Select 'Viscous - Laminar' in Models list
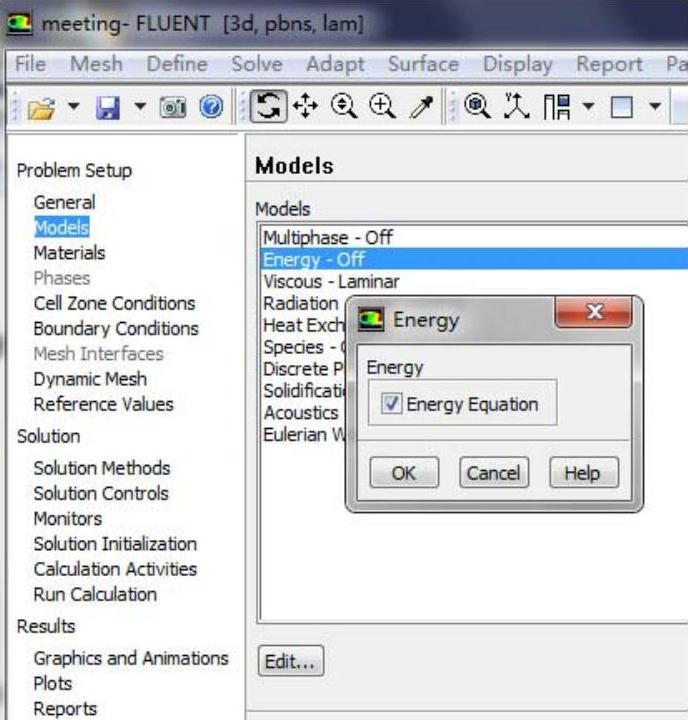Screen dimensions: 688x720 pos(474,281)
